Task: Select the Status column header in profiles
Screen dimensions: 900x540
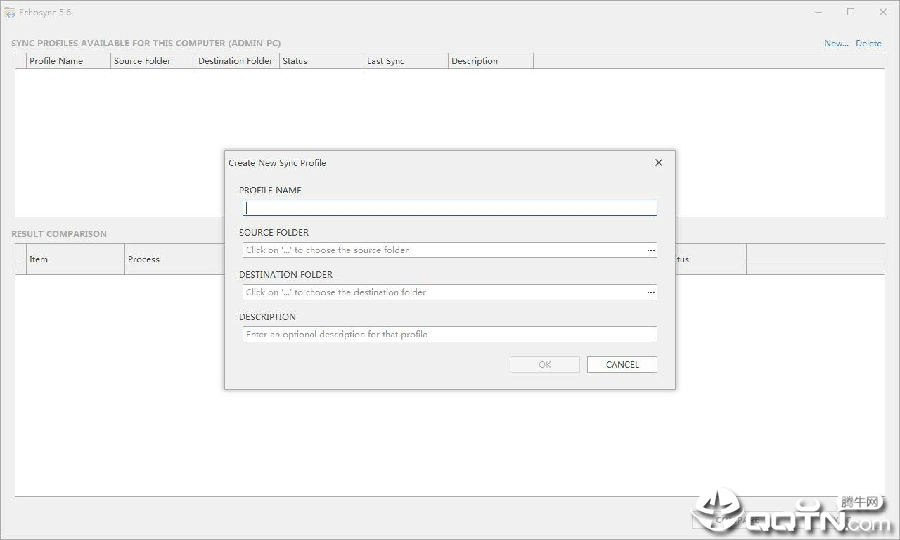Action: 321,61
